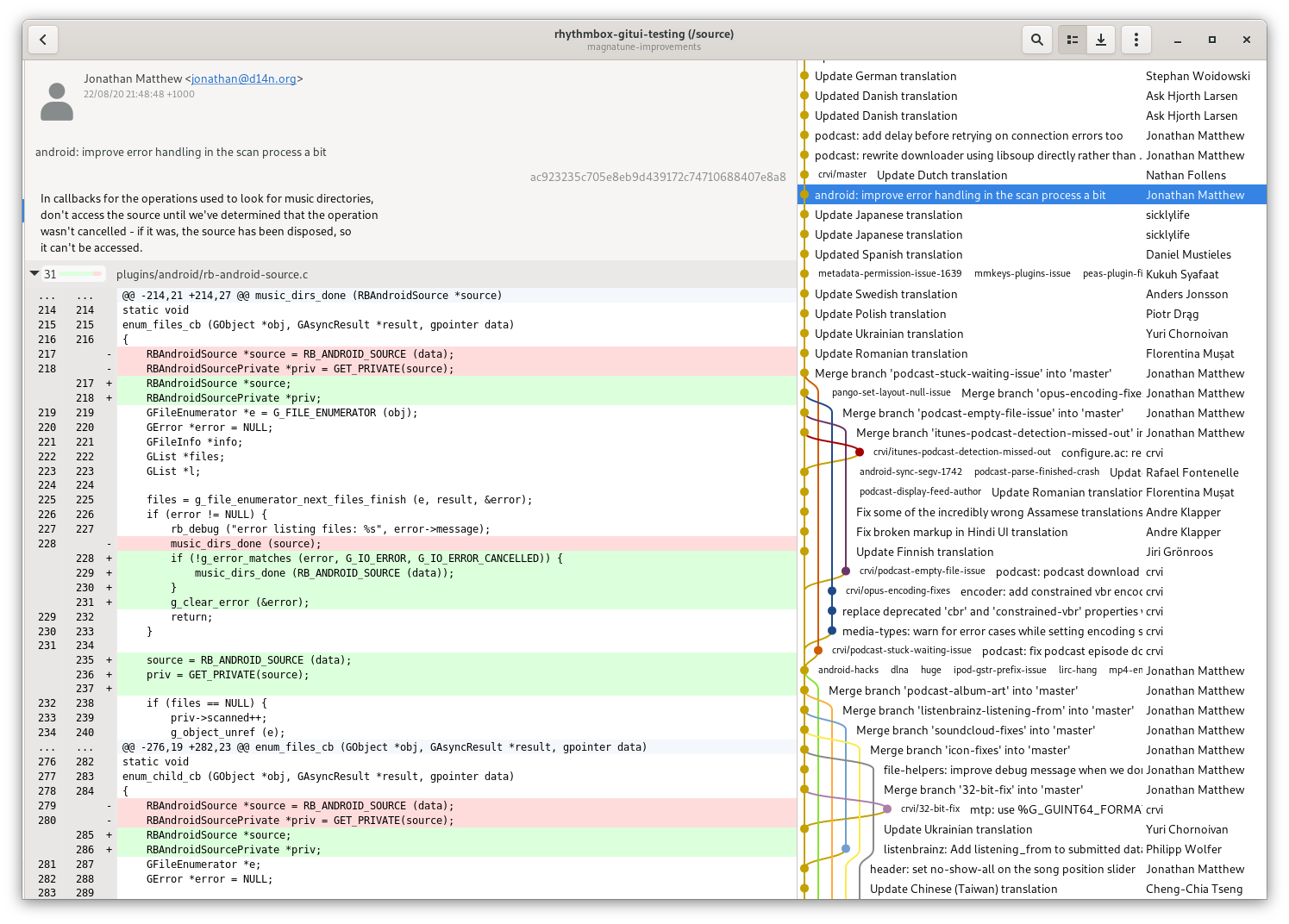This screenshot has height=924, width=1289.
Task: Click the red merge commit node in the graph
Action: pos(860,451)
